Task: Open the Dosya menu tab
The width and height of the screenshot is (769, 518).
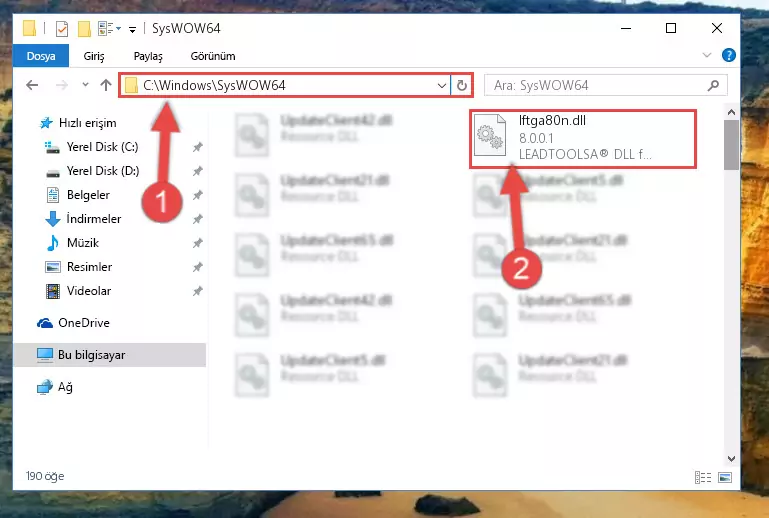Action: point(41,56)
